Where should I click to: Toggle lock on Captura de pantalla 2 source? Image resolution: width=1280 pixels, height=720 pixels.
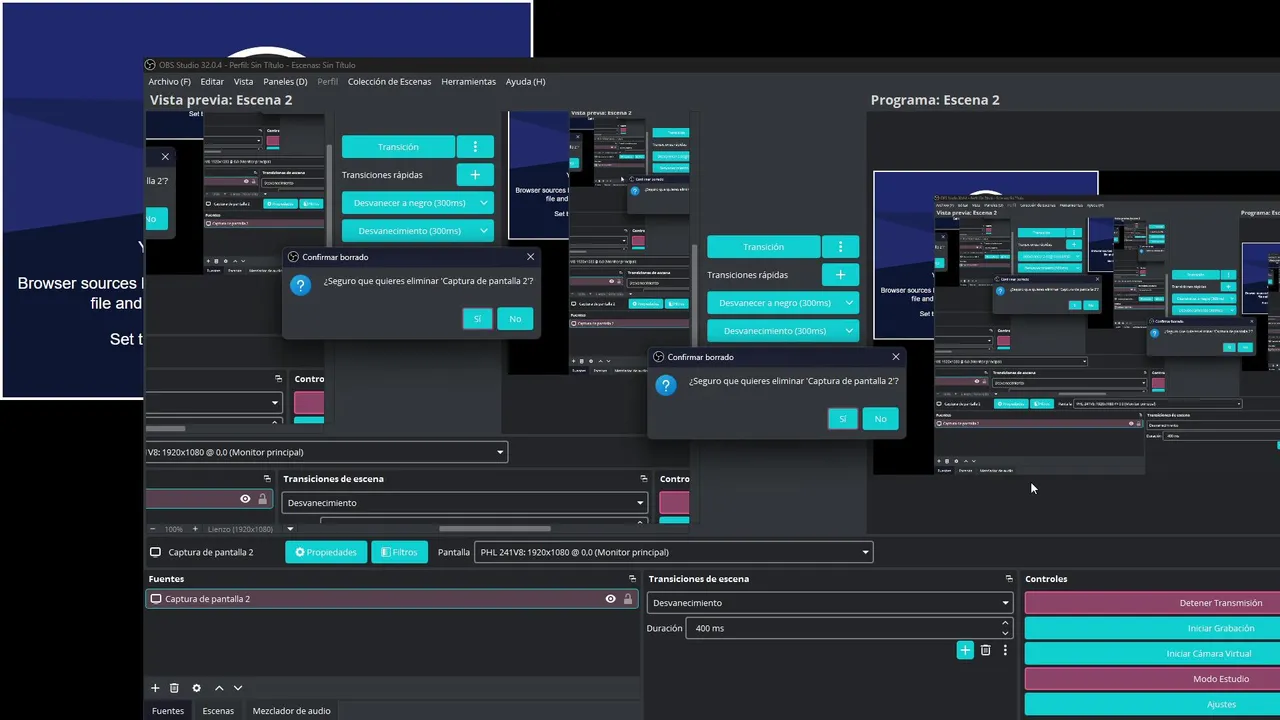[628, 599]
